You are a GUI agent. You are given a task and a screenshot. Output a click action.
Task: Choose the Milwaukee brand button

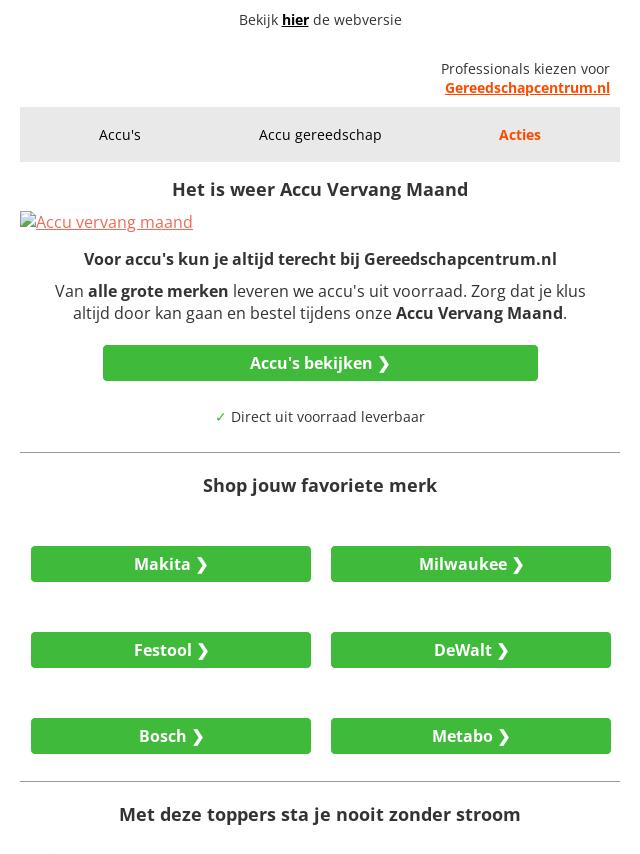coord(471,564)
